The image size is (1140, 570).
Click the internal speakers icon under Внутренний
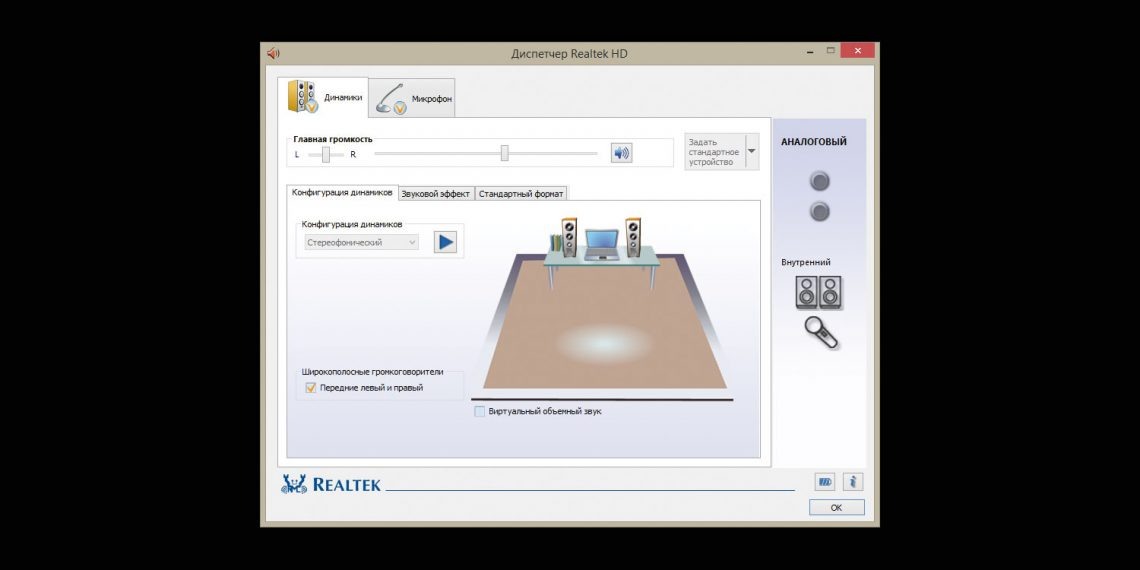[x=819, y=293]
